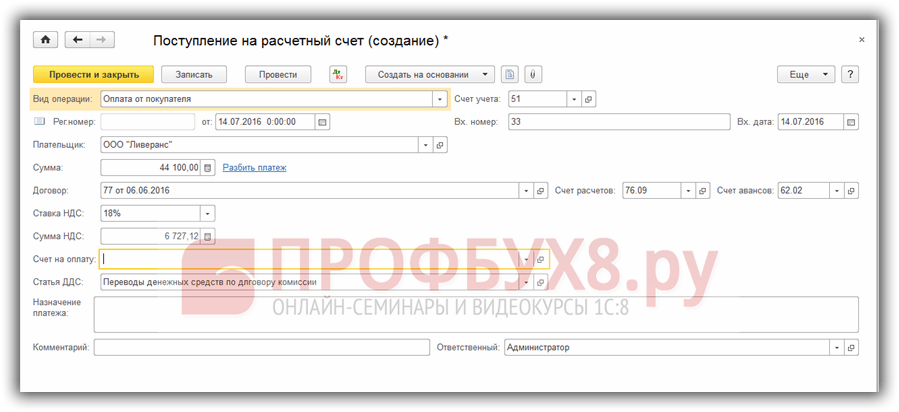Expand Ответственный dropdown arrow

838,348
